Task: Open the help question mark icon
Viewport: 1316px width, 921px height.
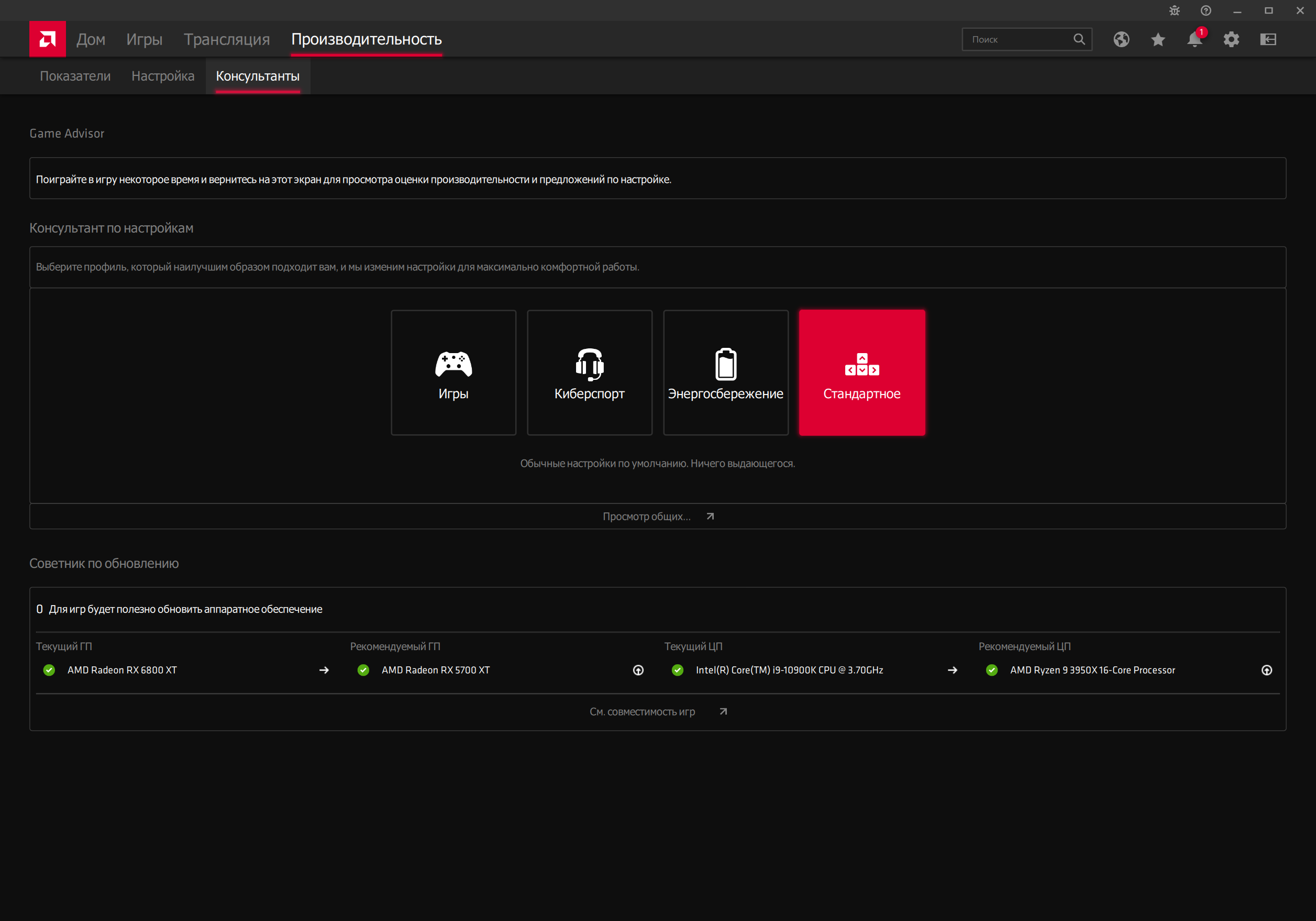Action: [x=1206, y=11]
